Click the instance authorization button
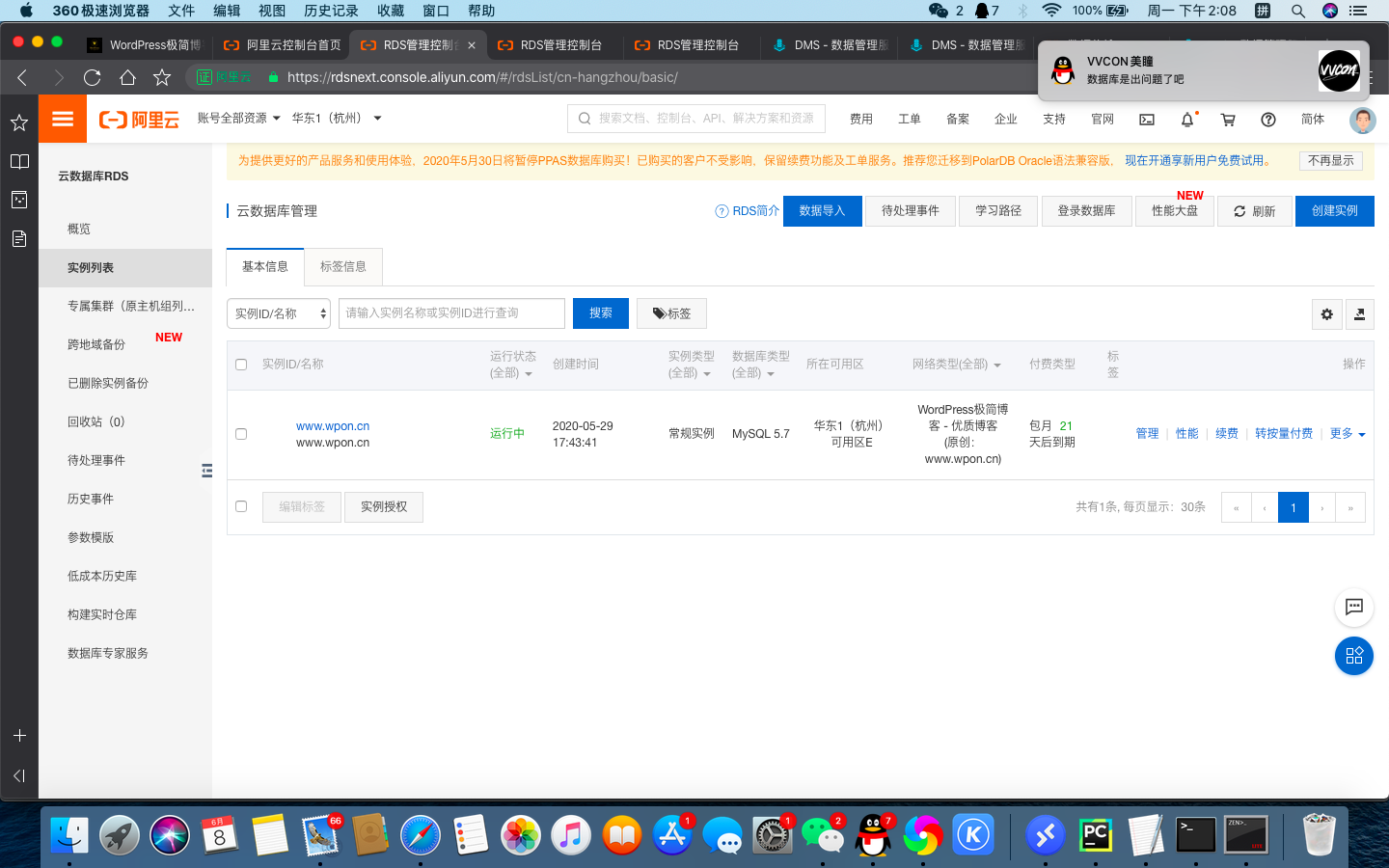Screen dimensions: 1389x868 click(384, 507)
